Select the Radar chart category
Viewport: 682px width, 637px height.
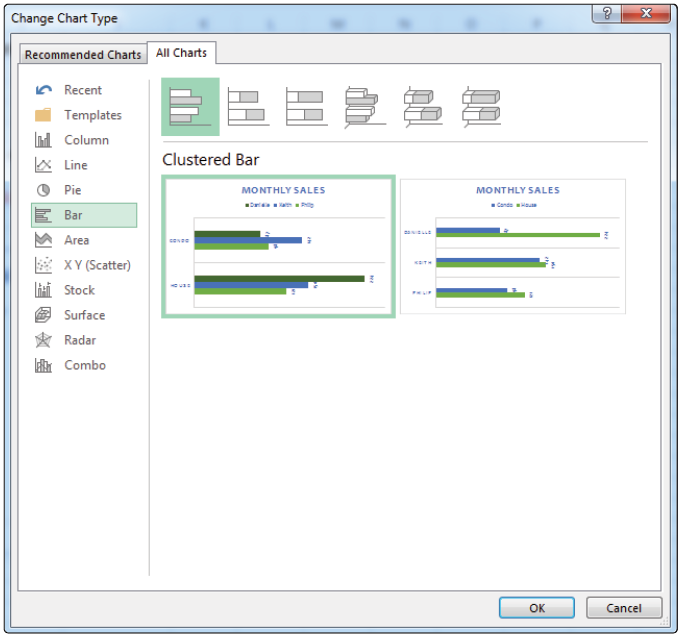(80, 340)
